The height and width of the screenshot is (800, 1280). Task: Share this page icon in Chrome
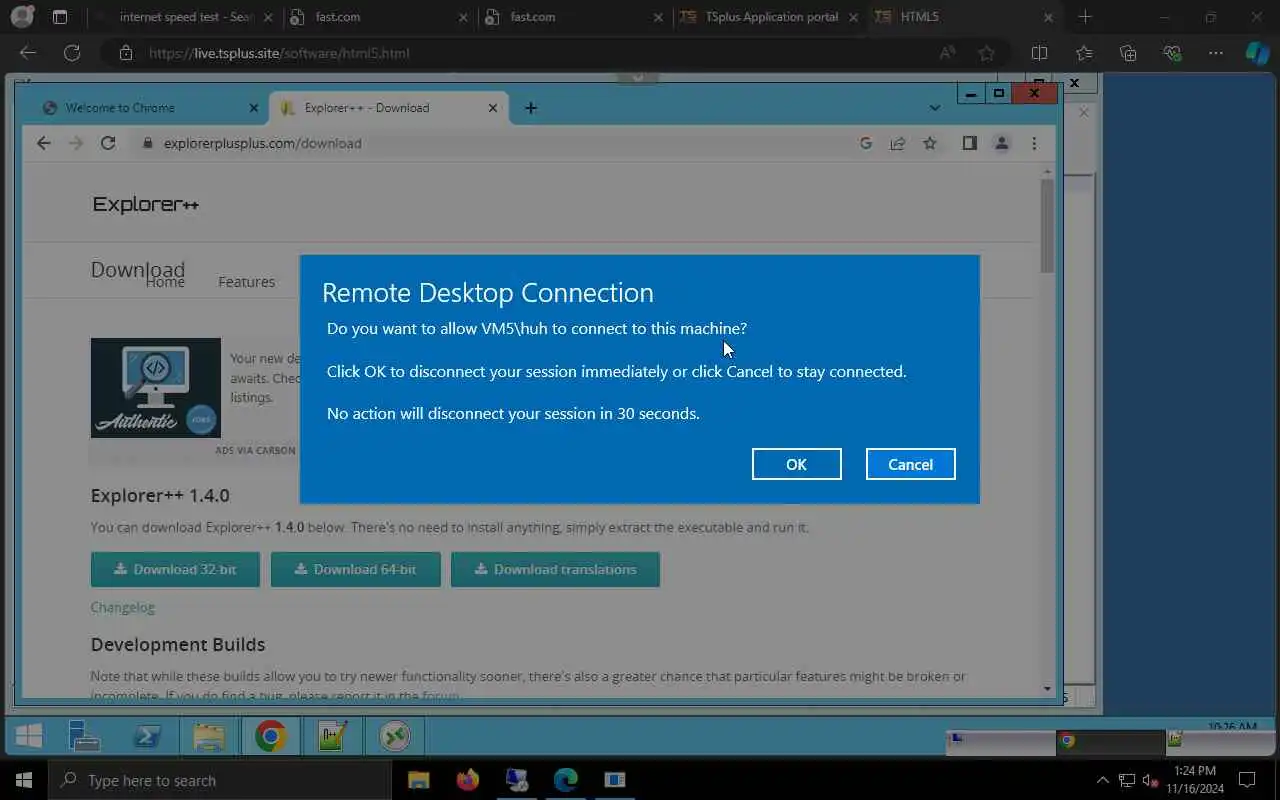898,143
